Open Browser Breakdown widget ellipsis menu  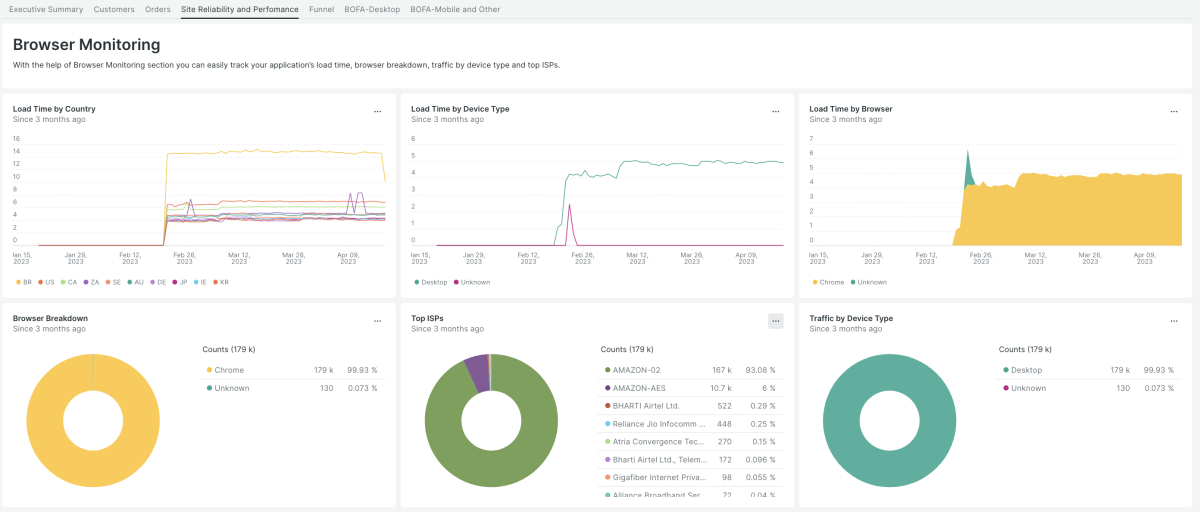pyautogui.click(x=377, y=321)
